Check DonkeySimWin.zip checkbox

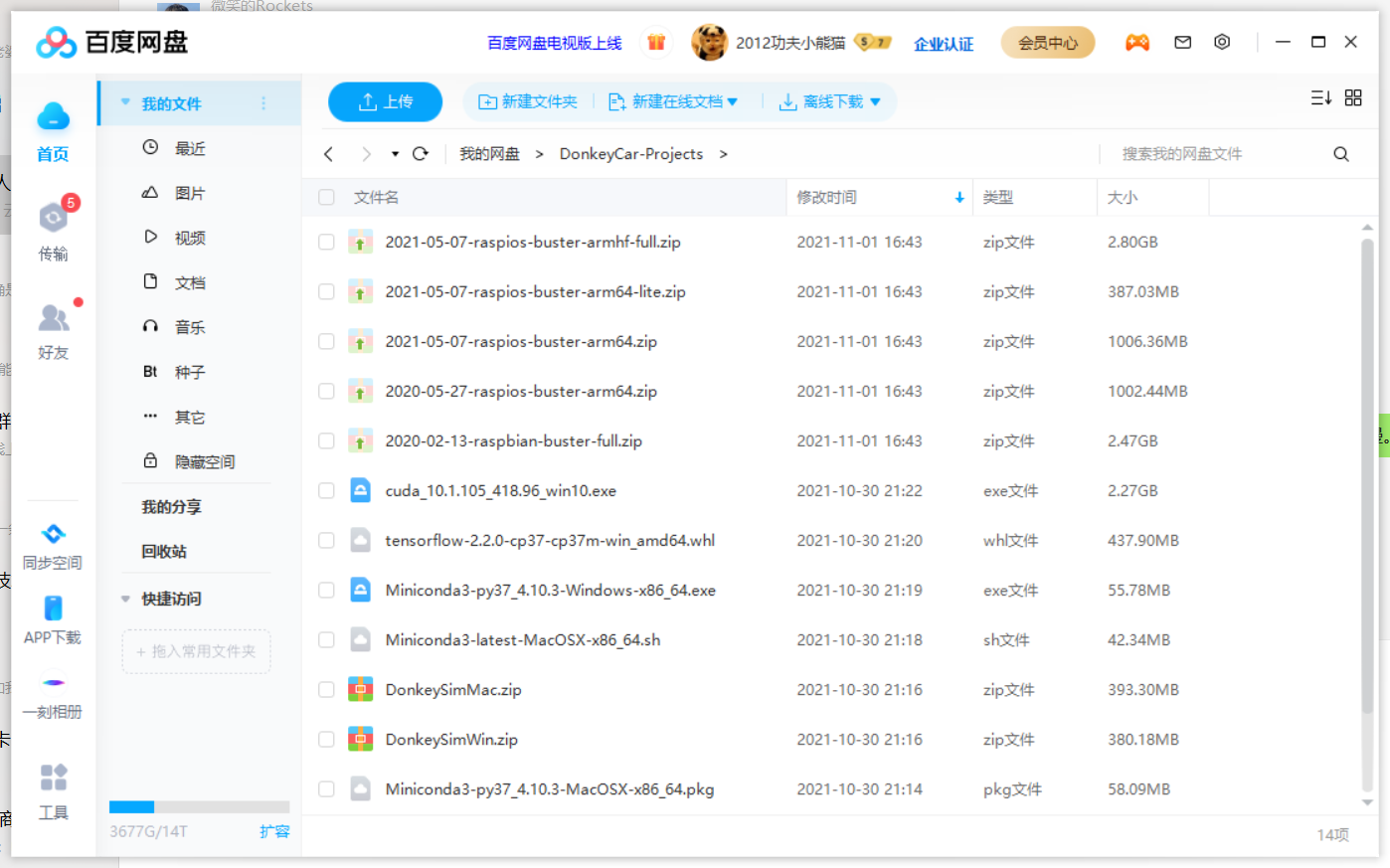pos(326,739)
